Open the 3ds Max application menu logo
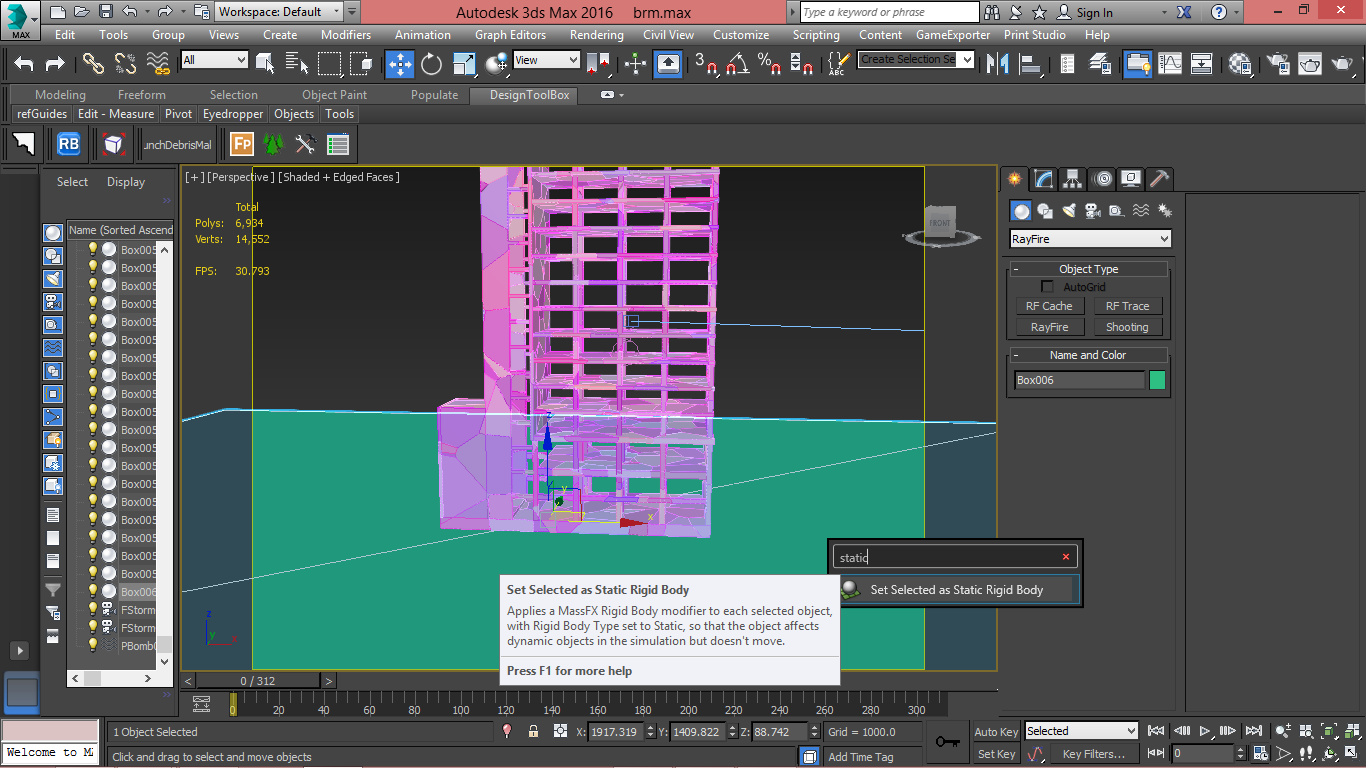The height and width of the screenshot is (768, 1366). [x=20, y=18]
